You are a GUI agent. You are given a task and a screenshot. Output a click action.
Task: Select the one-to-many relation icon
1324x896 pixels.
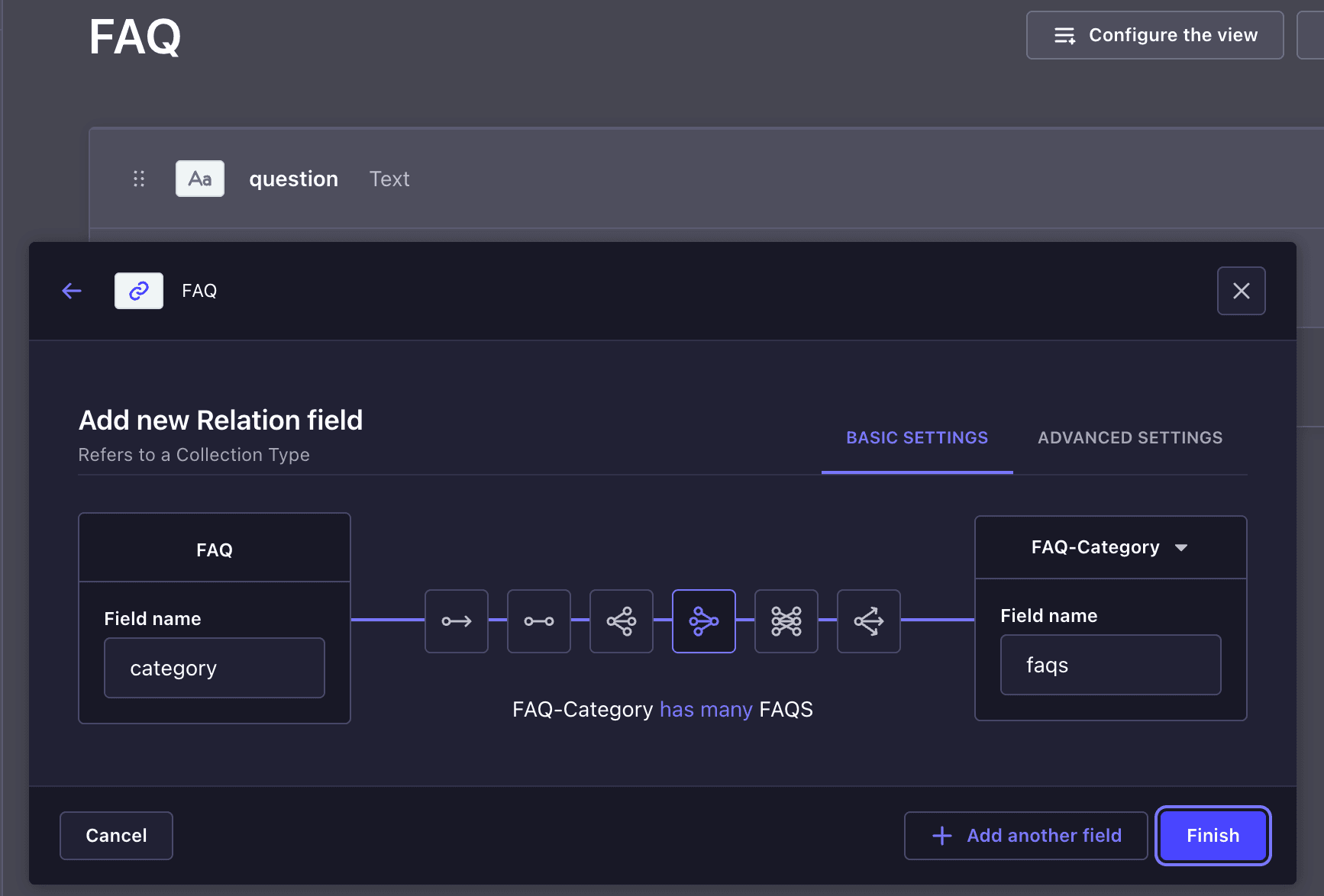pyautogui.click(x=622, y=621)
